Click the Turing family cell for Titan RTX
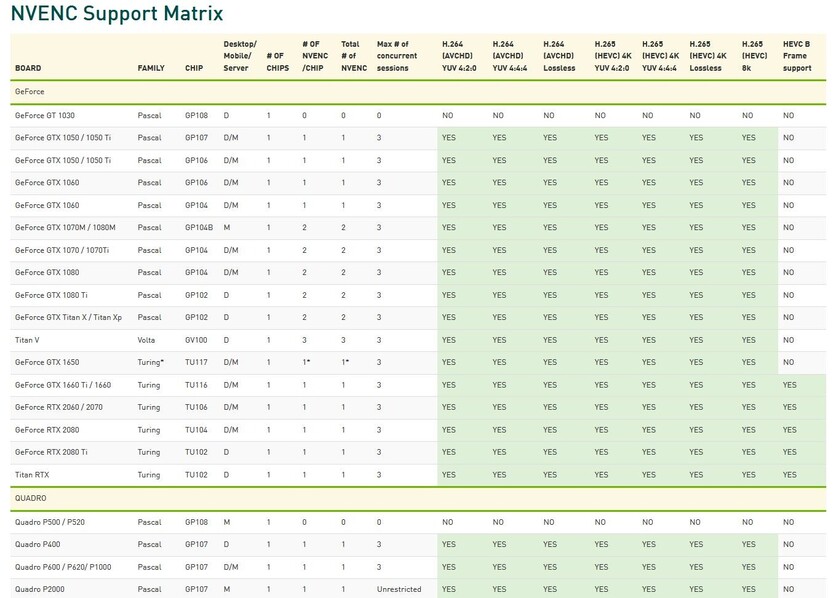 pos(149,475)
